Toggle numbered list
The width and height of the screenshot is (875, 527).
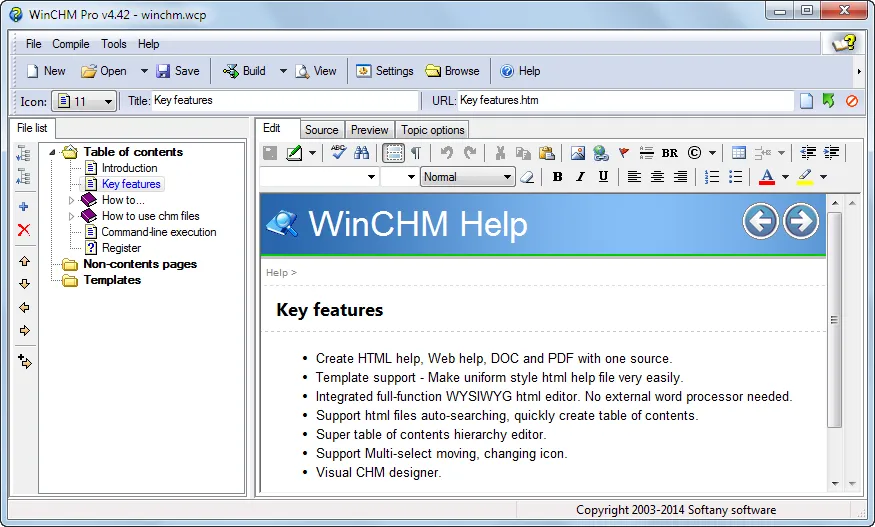pyautogui.click(x=711, y=177)
